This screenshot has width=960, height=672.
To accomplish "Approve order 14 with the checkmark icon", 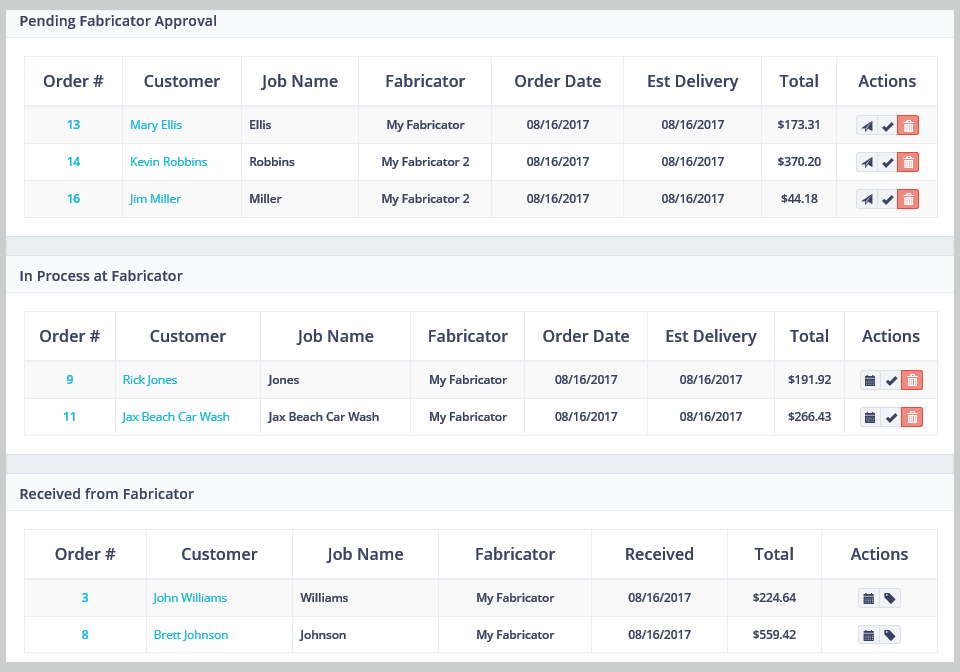I will pos(887,162).
